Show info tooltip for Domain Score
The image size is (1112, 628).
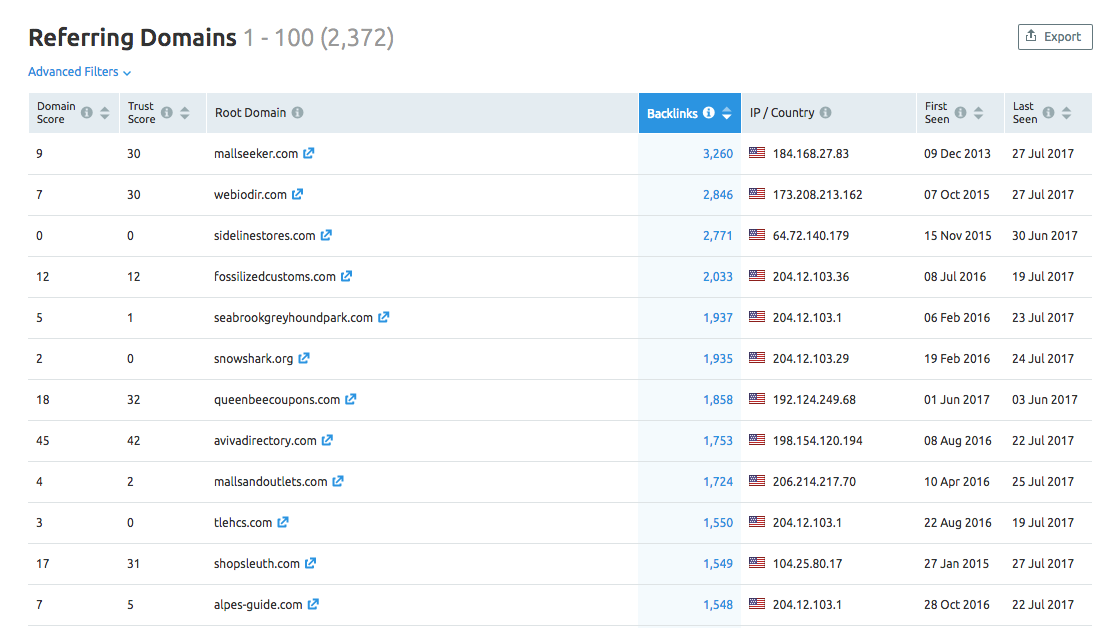point(87,113)
